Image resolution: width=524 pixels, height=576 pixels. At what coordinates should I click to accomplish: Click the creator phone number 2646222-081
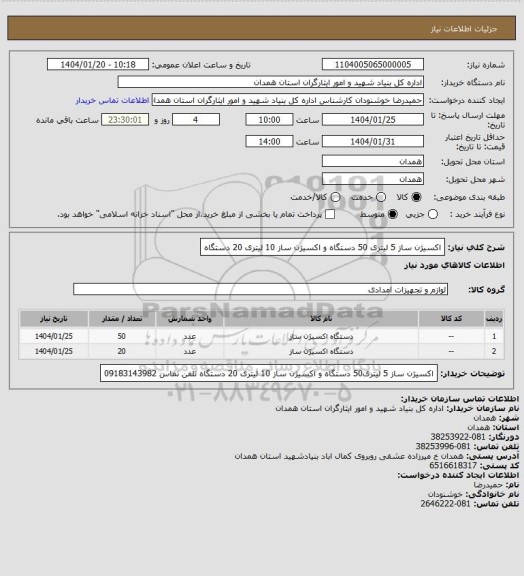click(445, 504)
